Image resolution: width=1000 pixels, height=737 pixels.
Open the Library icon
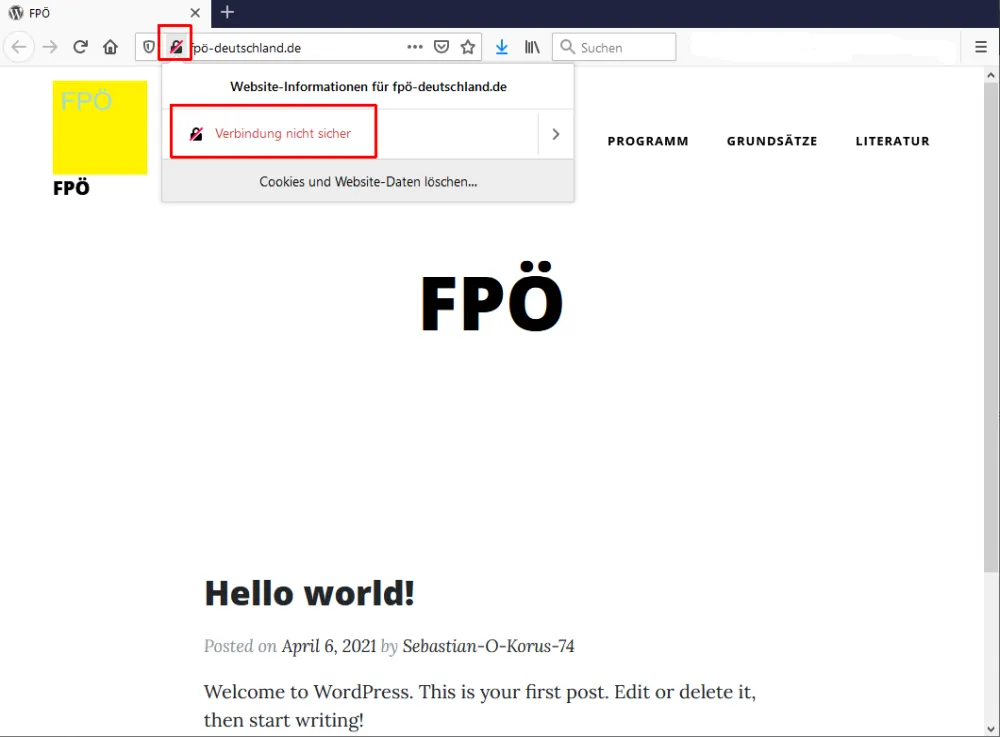tap(532, 47)
